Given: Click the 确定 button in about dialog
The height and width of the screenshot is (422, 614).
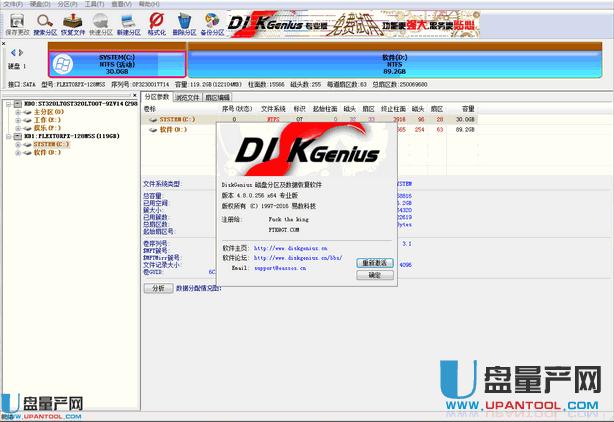Looking at the screenshot, I should 374,274.
